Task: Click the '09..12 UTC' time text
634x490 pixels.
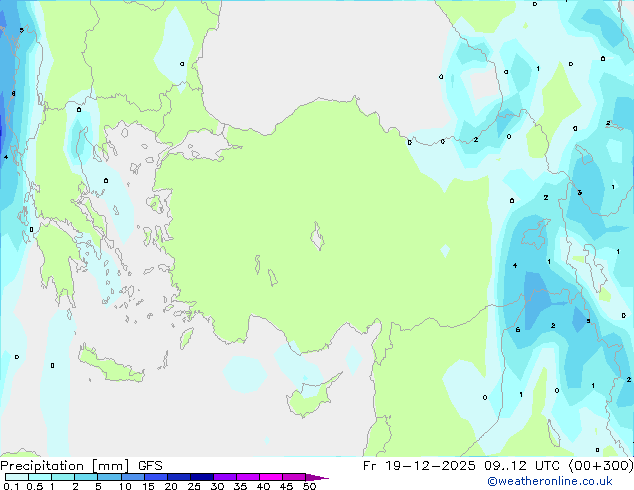Action: click(522, 466)
